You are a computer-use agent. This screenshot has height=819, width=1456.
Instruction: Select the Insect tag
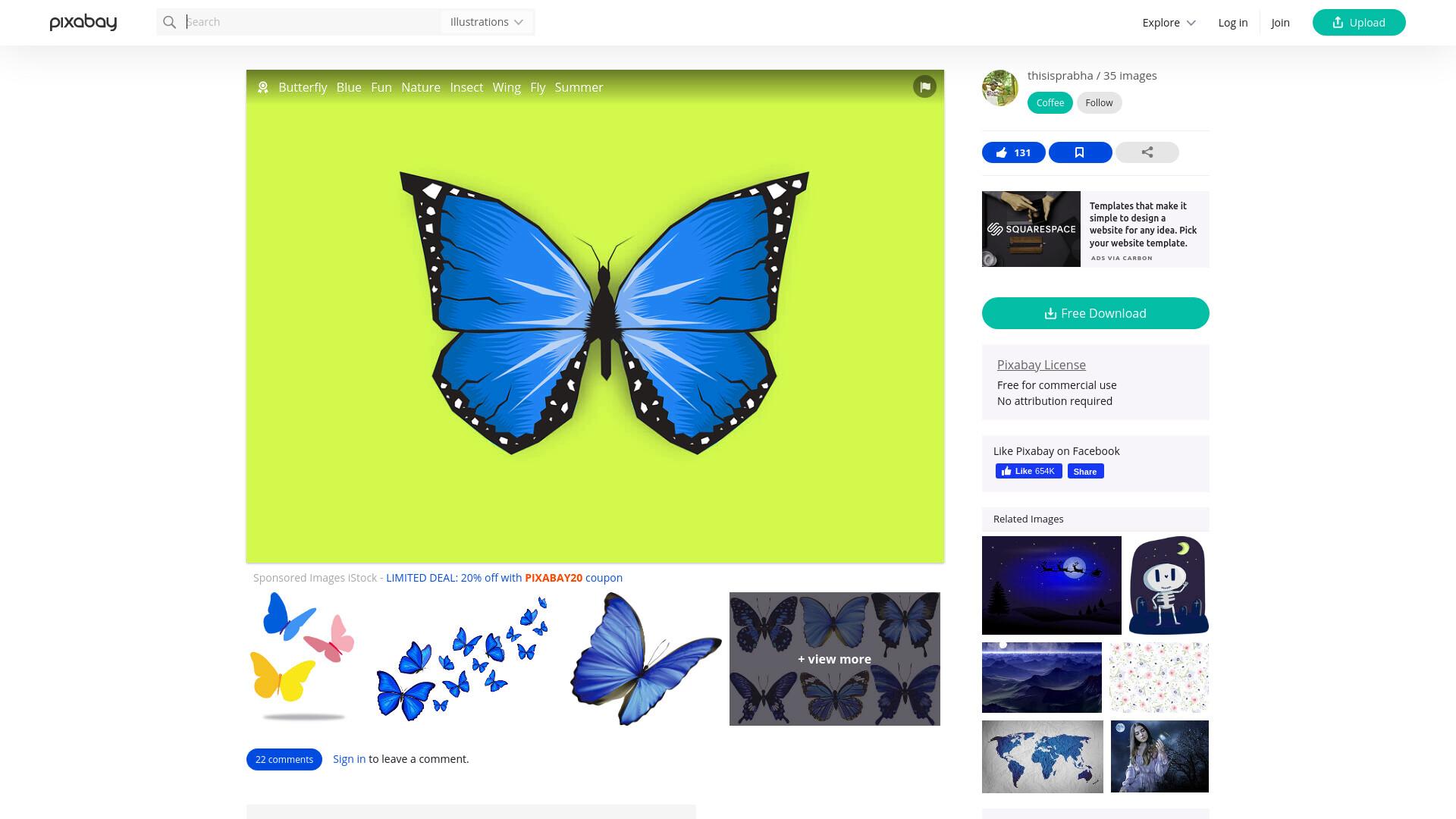(466, 87)
